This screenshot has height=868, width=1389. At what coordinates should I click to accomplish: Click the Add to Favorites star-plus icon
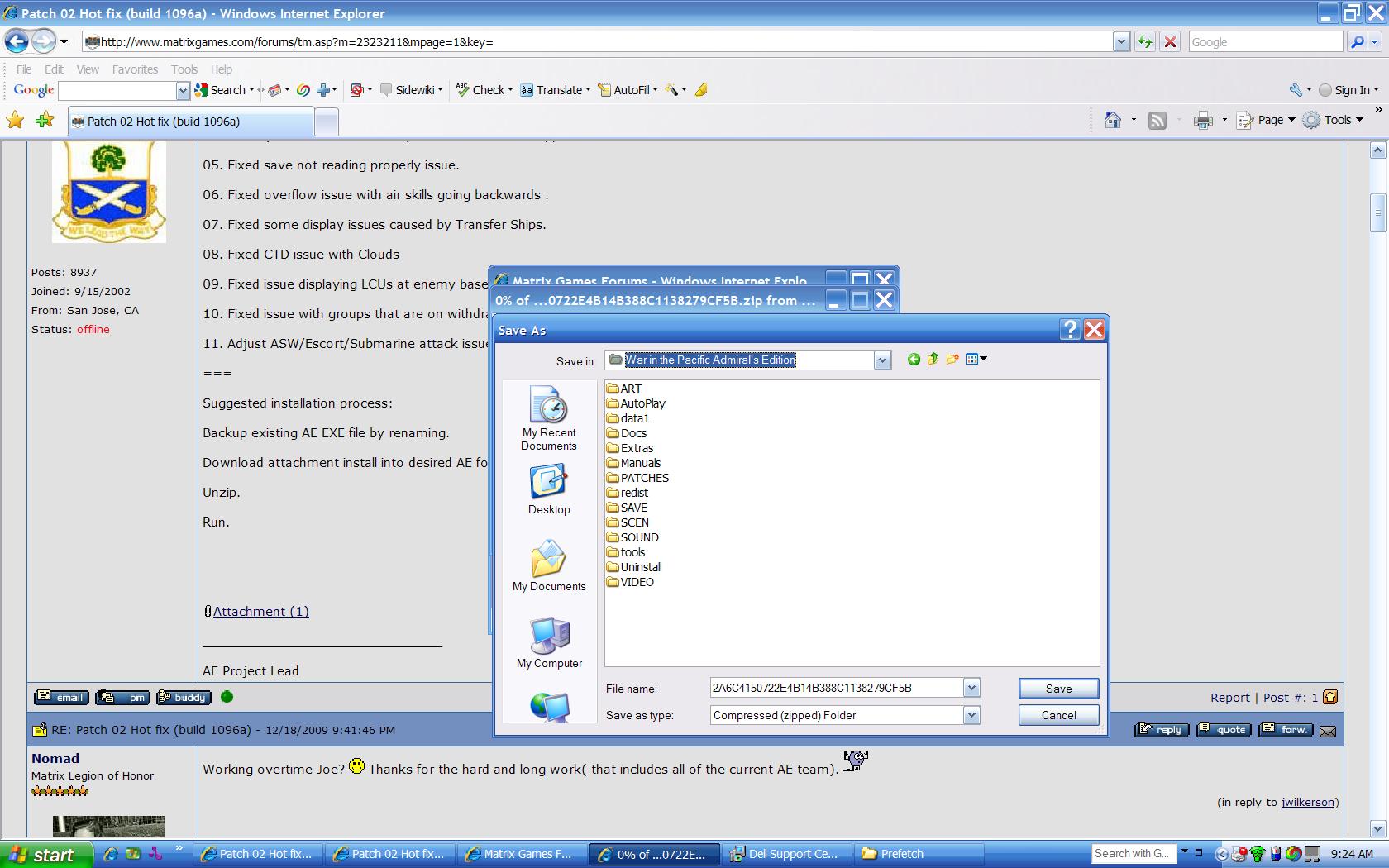pyautogui.click(x=45, y=121)
